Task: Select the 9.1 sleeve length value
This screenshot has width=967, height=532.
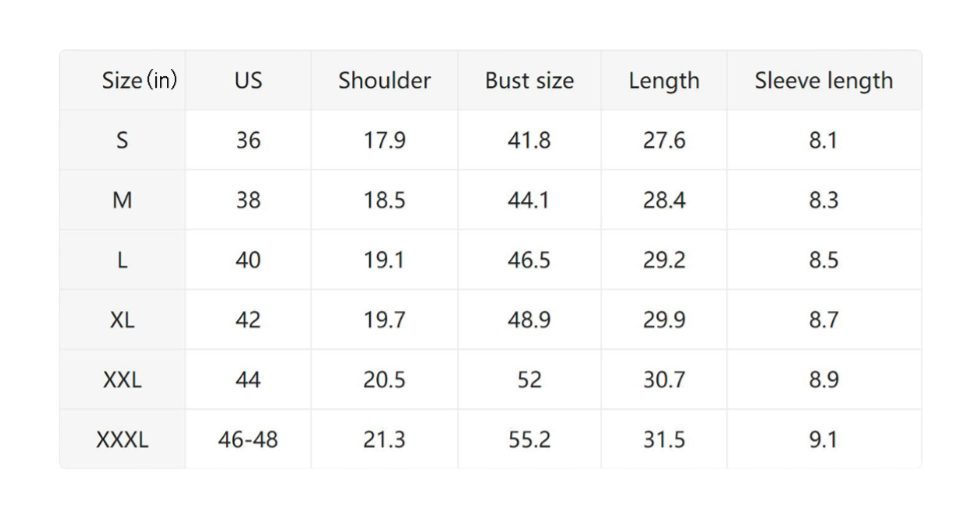Action: click(823, 440)
